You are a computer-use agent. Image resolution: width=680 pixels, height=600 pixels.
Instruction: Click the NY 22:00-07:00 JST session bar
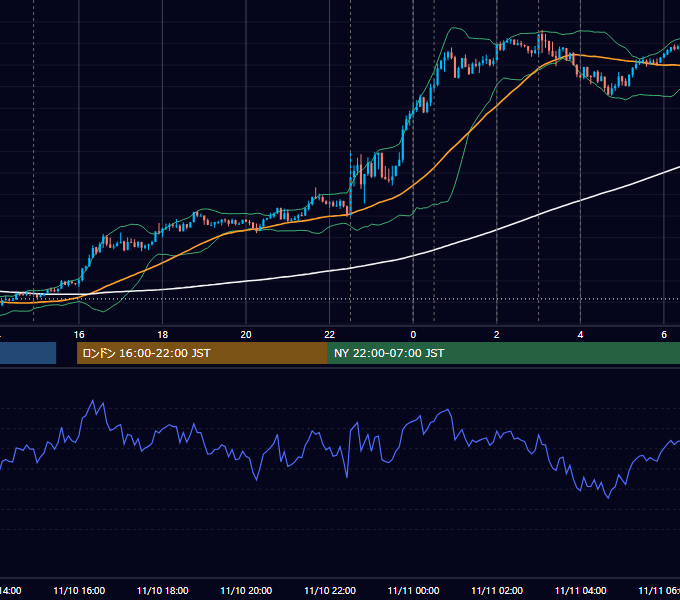pyautogui.click(x=503, y=353)
